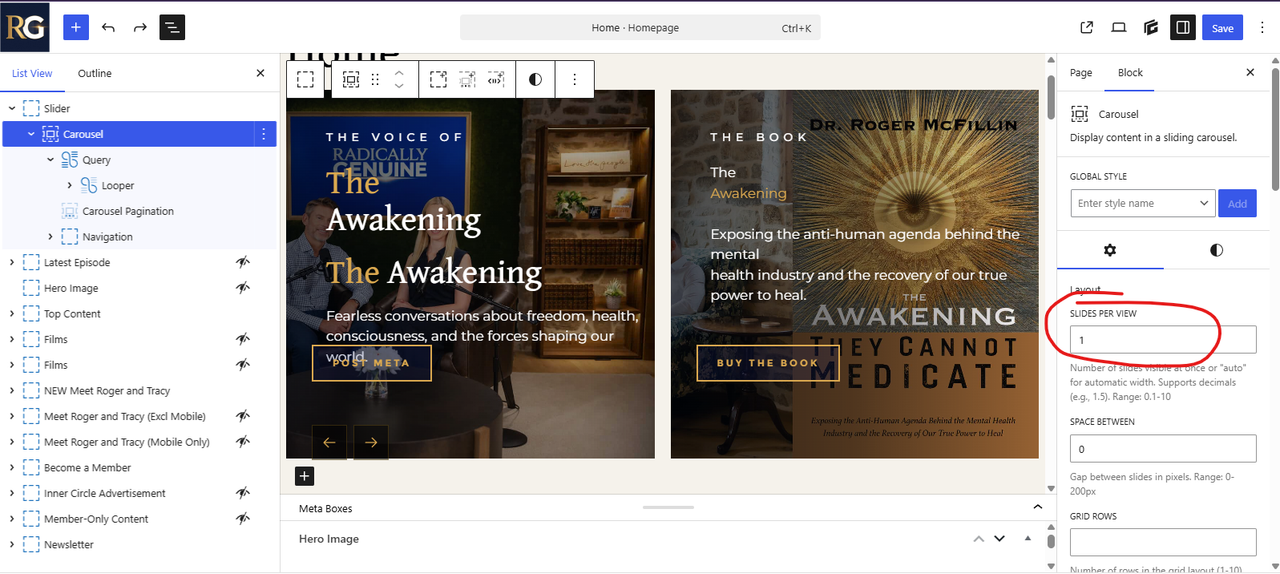1280x574 pixels.
Task: Open block toolbar three-dot options
Action: pos(574,80)
